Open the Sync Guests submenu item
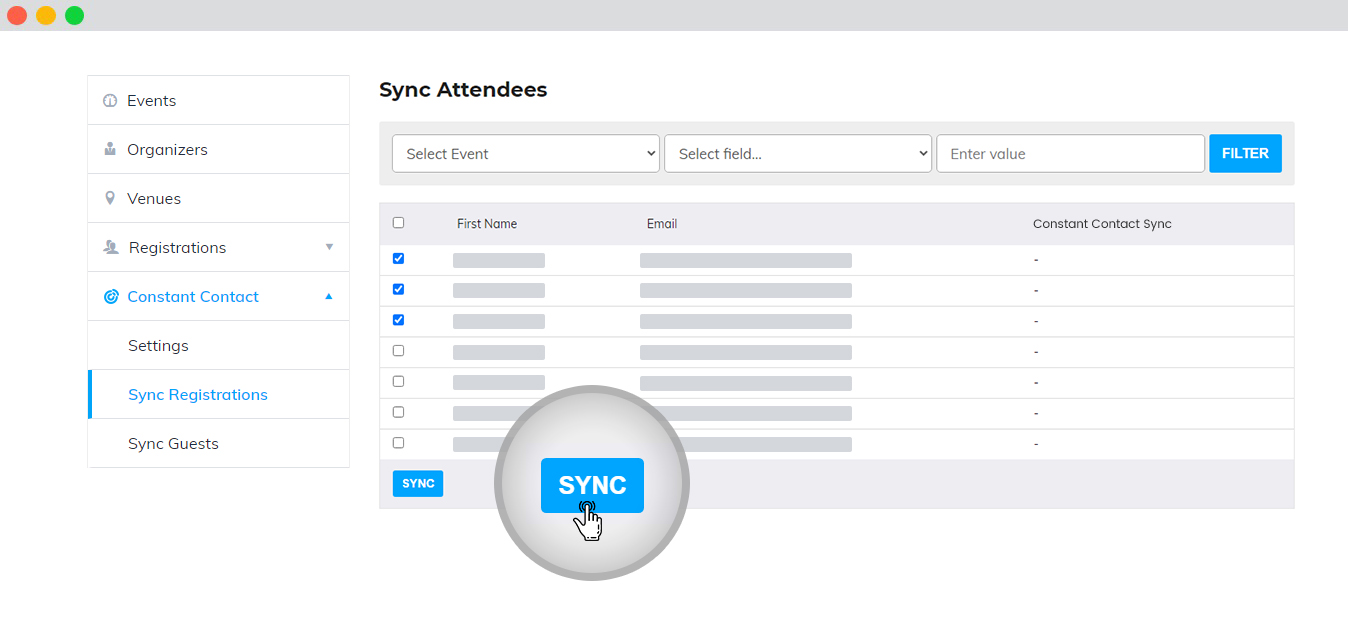The image size is (1348, 635). (x=218, y=443)
